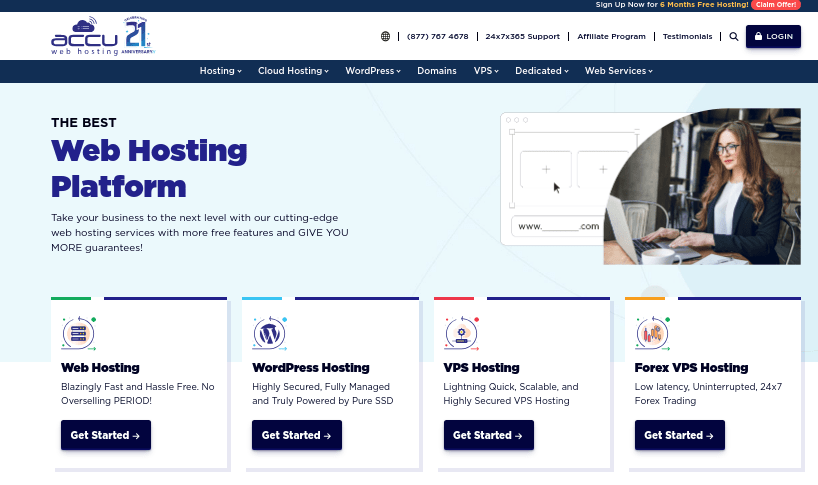Click the 21st anniversary badge
This screenshot has height=485, width=818.
click(x=139, y=35)
